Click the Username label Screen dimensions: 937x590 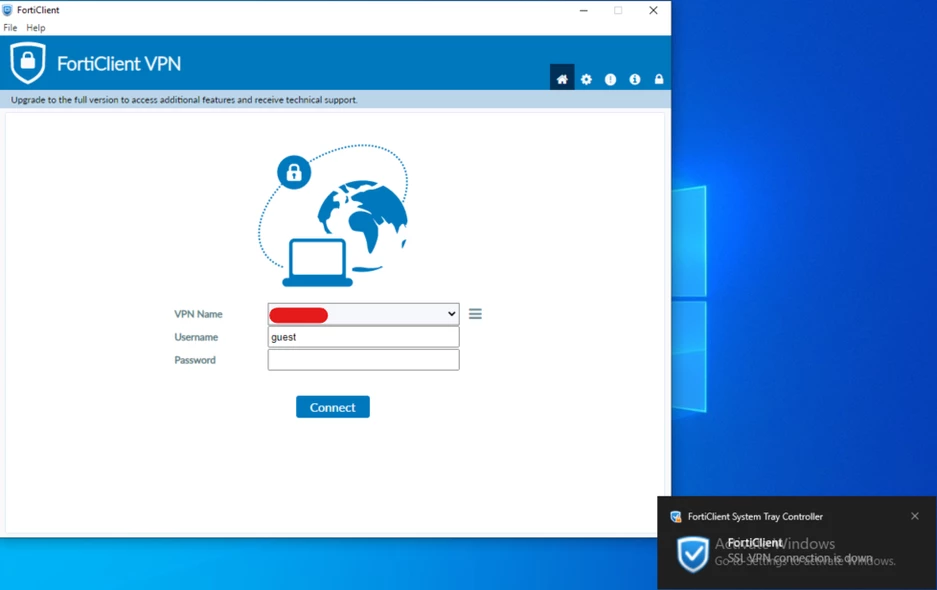click(x=196, y=337)
